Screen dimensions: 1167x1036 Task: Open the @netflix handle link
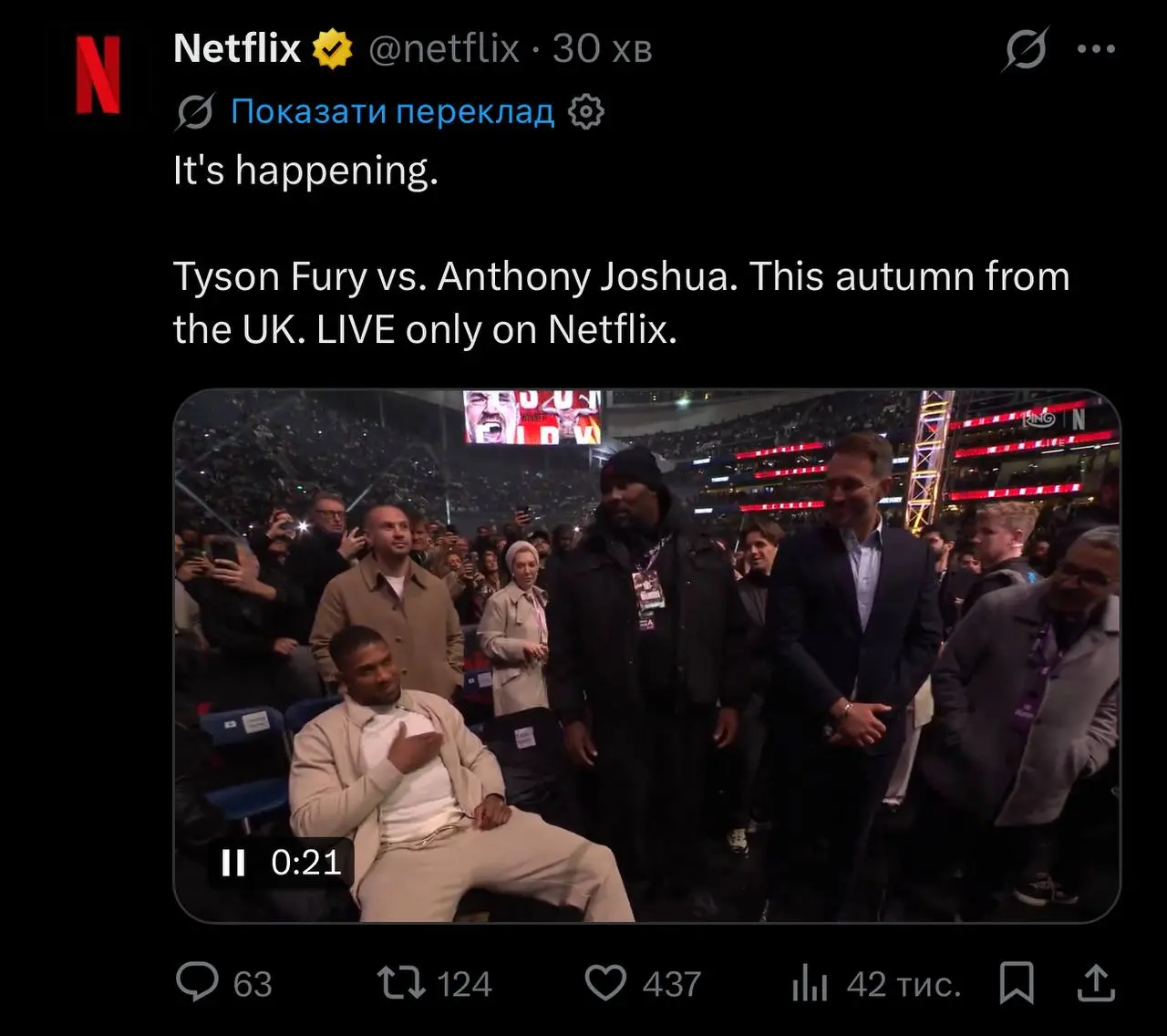pos(444,48)
